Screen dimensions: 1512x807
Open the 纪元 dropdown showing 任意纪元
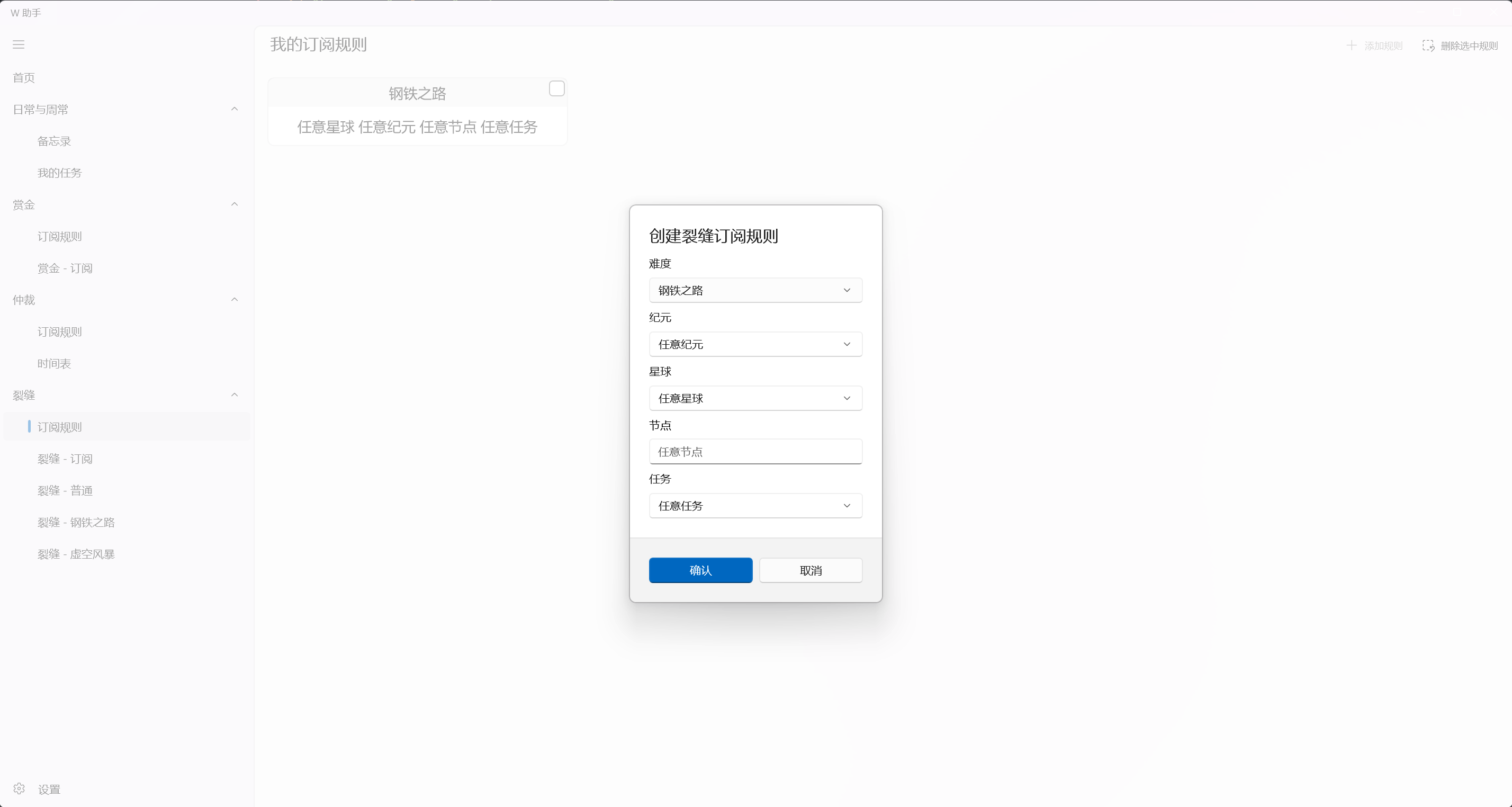[755, 345]
